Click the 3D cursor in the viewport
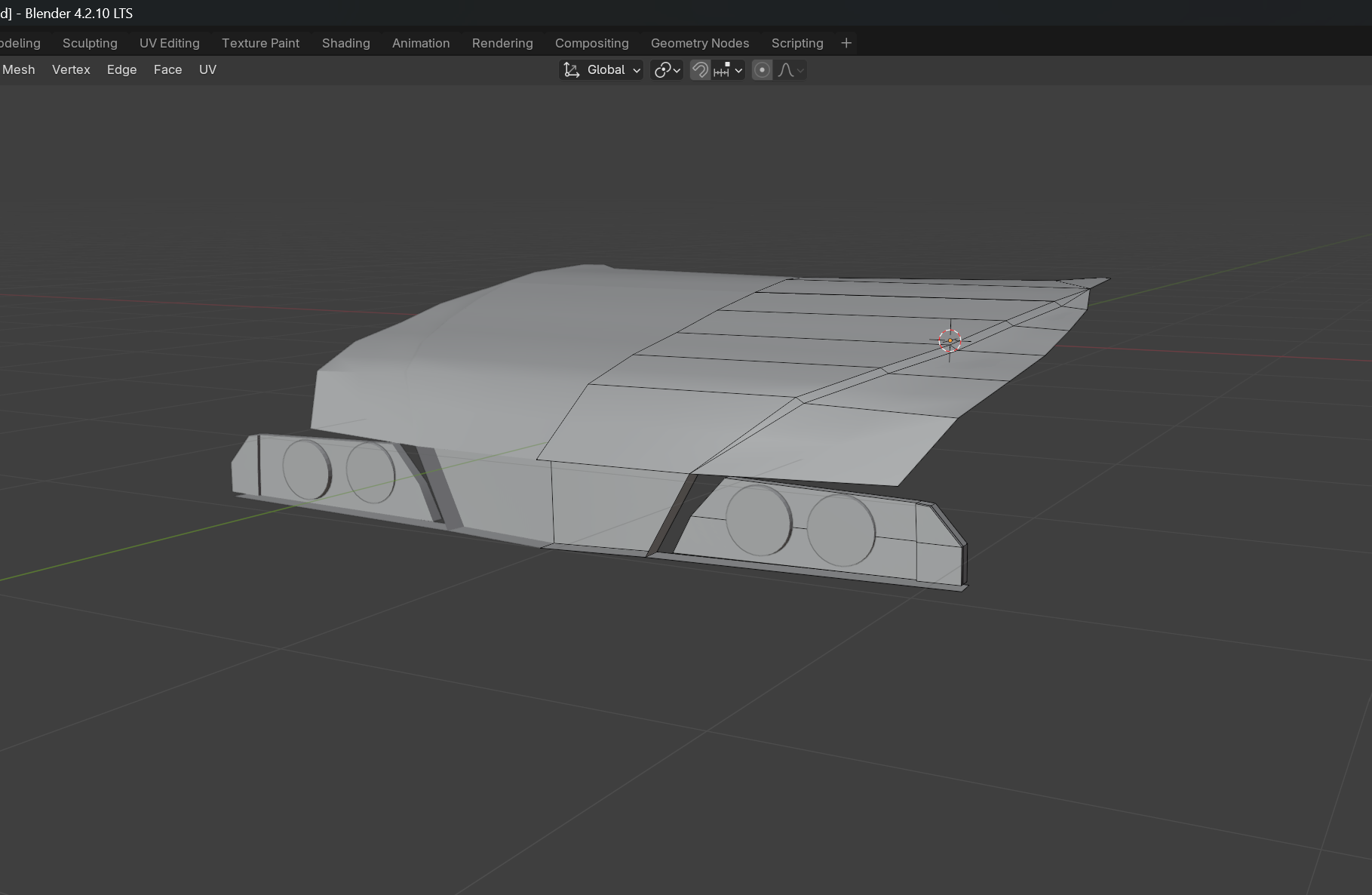Viewport: 1372px width, 895px height. click(x=950, y=341)
